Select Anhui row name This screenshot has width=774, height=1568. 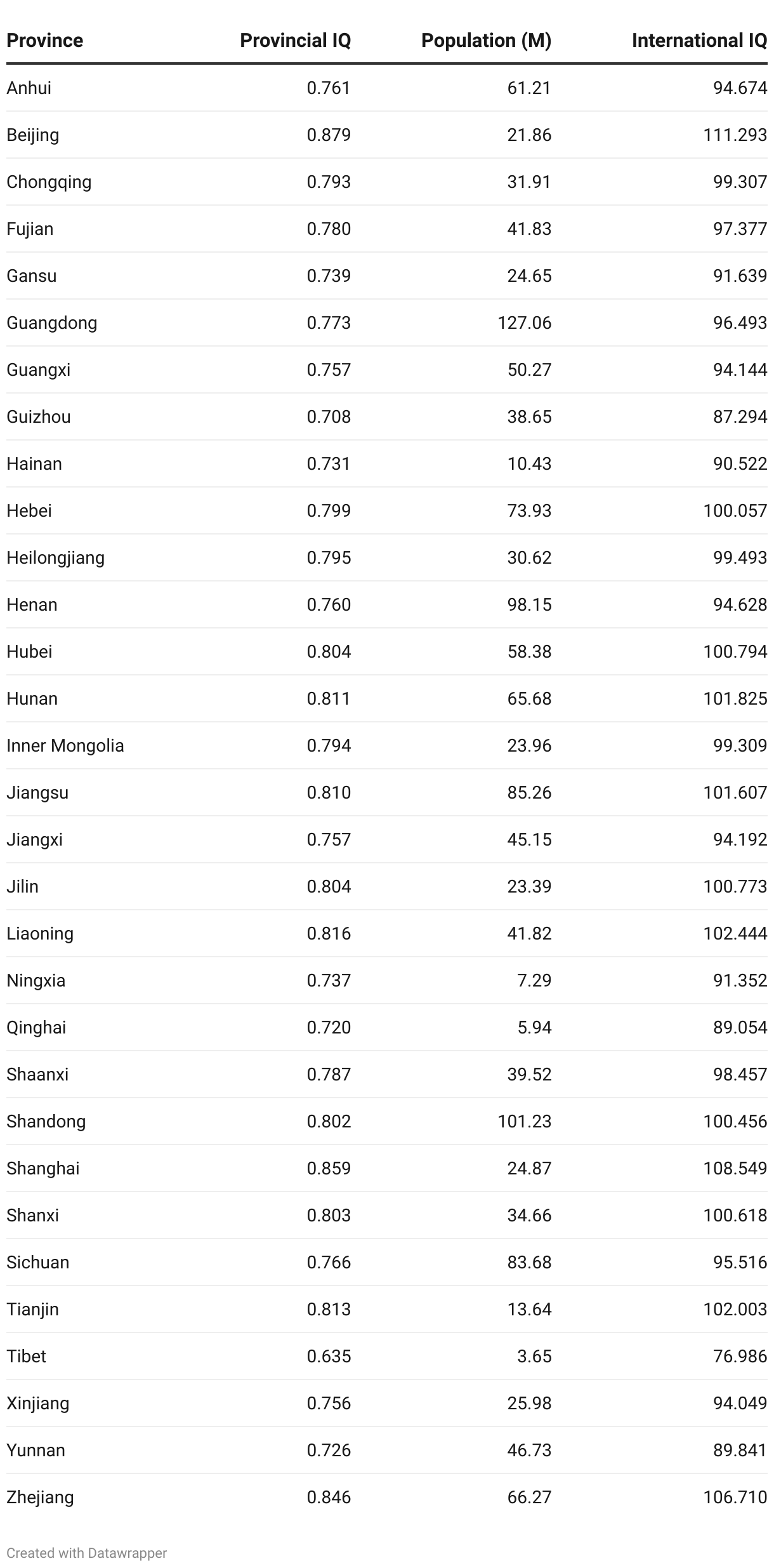pos(29,88)
